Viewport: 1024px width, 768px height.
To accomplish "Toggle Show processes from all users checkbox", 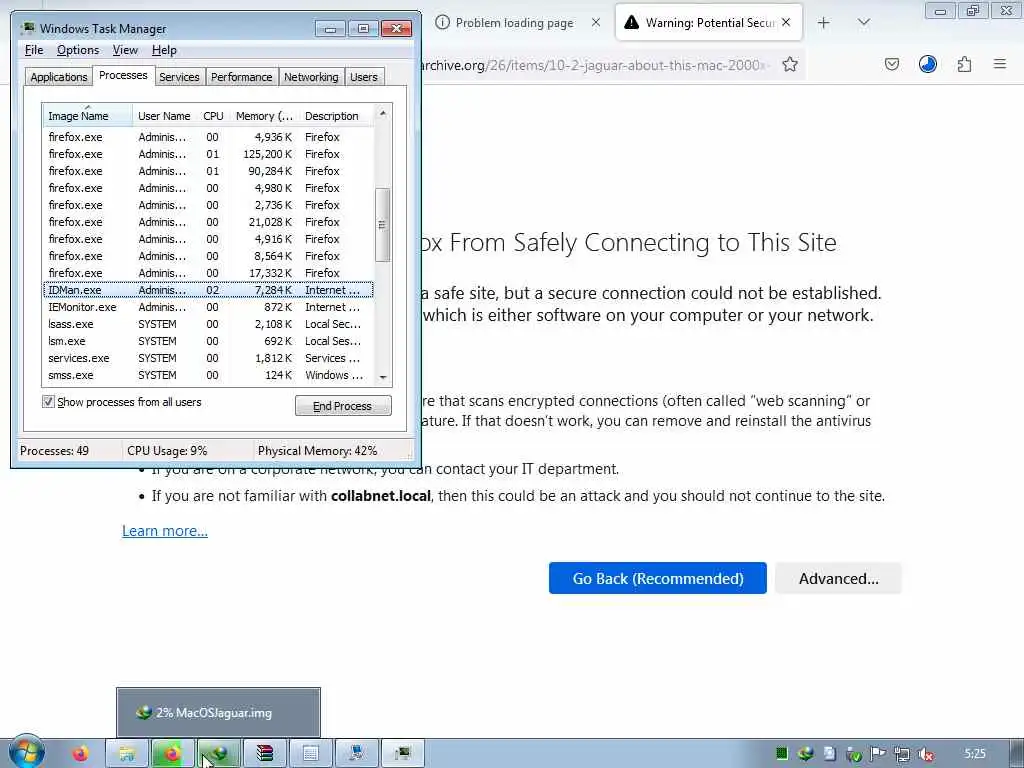I will click(x=48, y=402).
